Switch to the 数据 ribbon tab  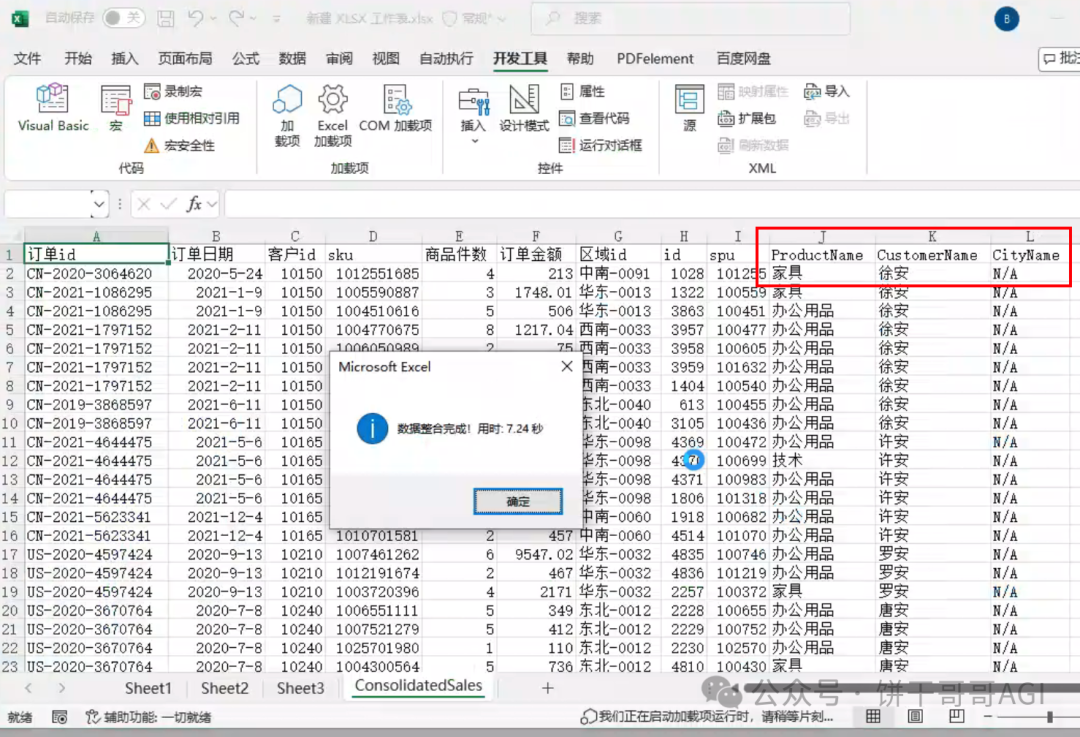pyautogui.click(x=292, y=59)
